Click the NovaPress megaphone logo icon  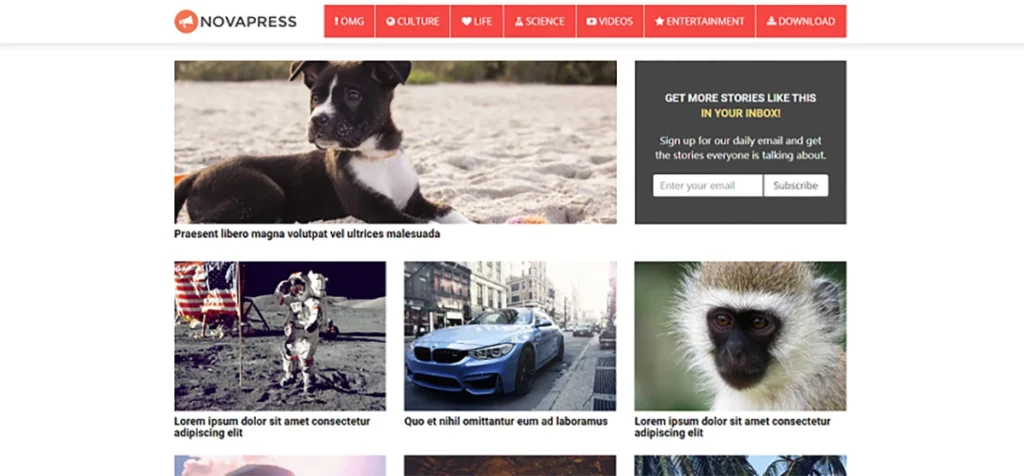click(x=186, y=22)
